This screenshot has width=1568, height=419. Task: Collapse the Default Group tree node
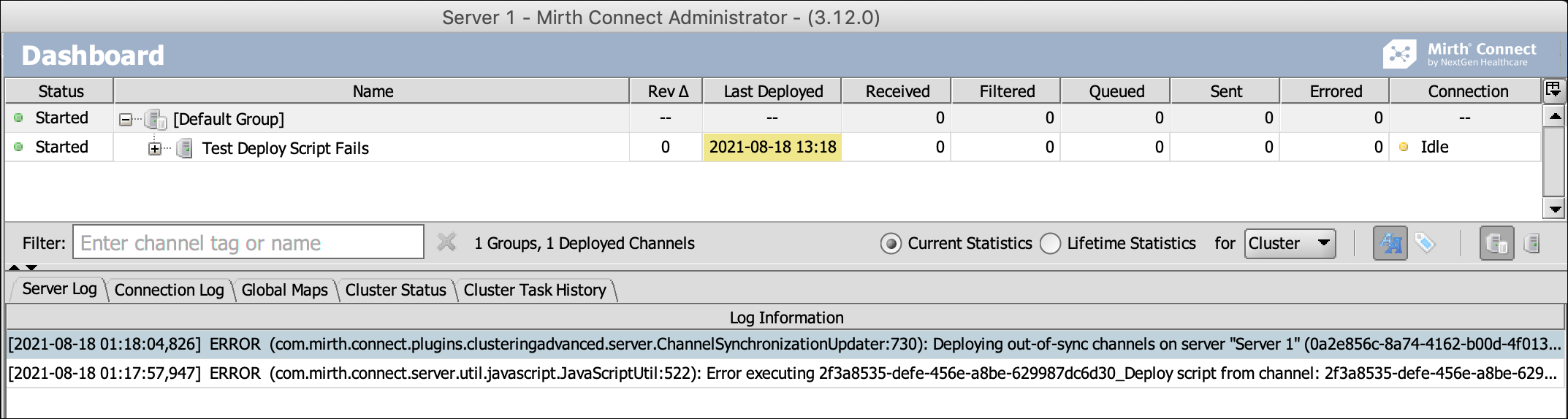pos(126,119)
